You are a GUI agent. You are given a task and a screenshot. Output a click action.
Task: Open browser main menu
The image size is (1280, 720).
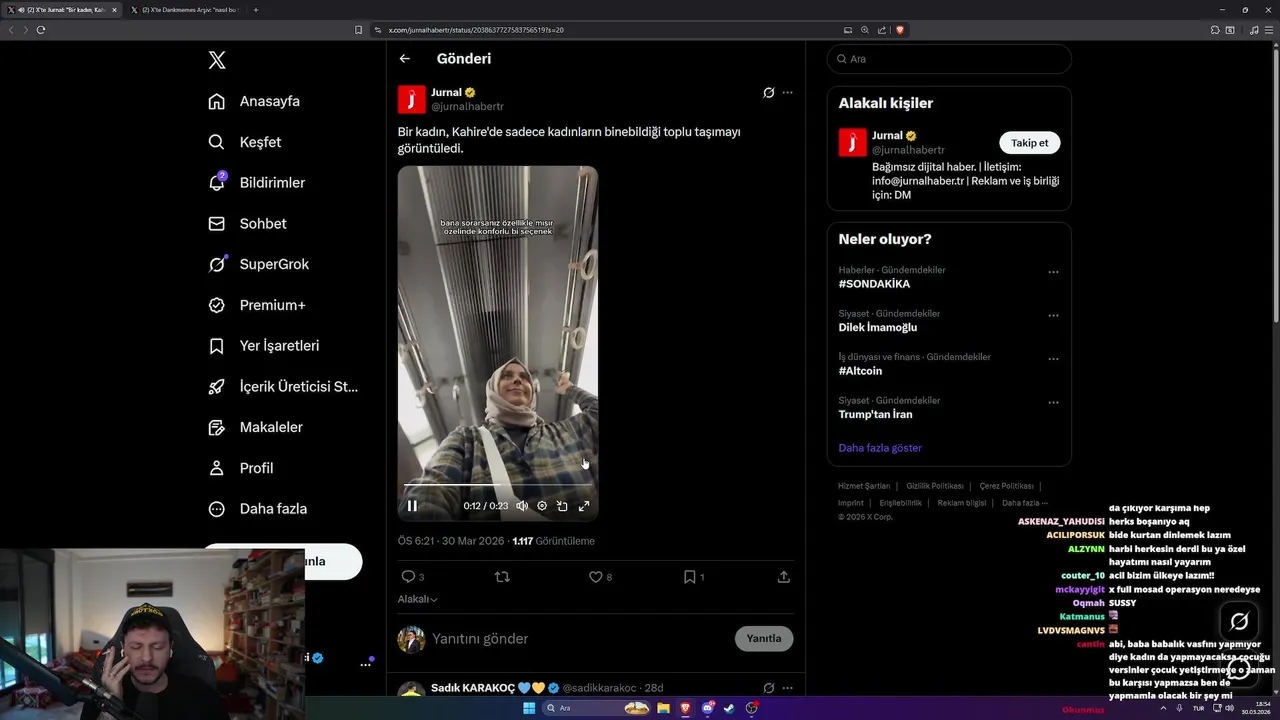pyautogui.click(x=1269, y=30)
